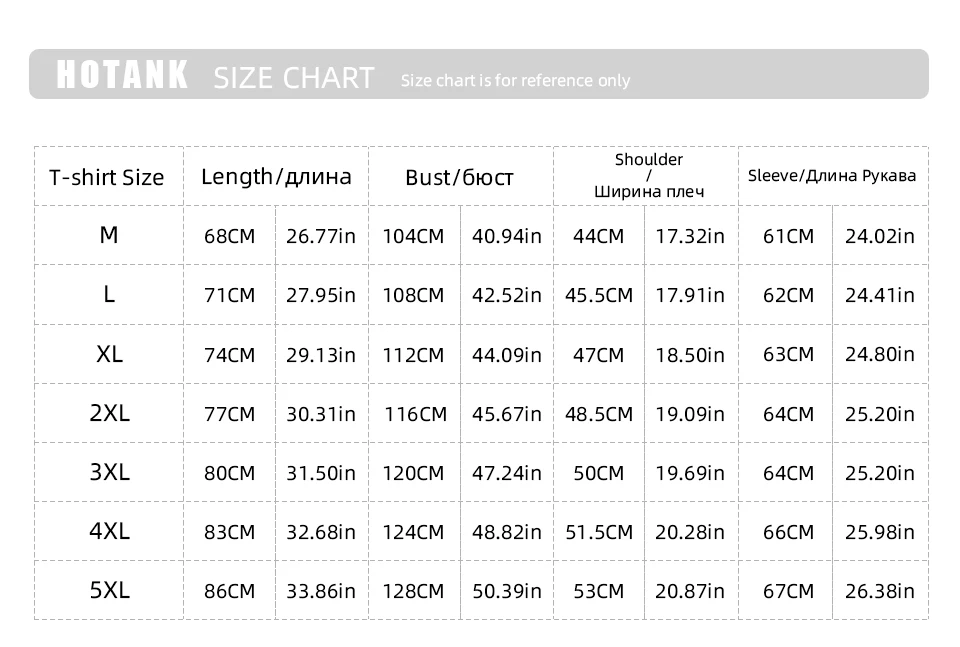Screen dimensions: 960x647
Task: Click the HOTANK brand logo text
Action: click(x=122, y=75)
